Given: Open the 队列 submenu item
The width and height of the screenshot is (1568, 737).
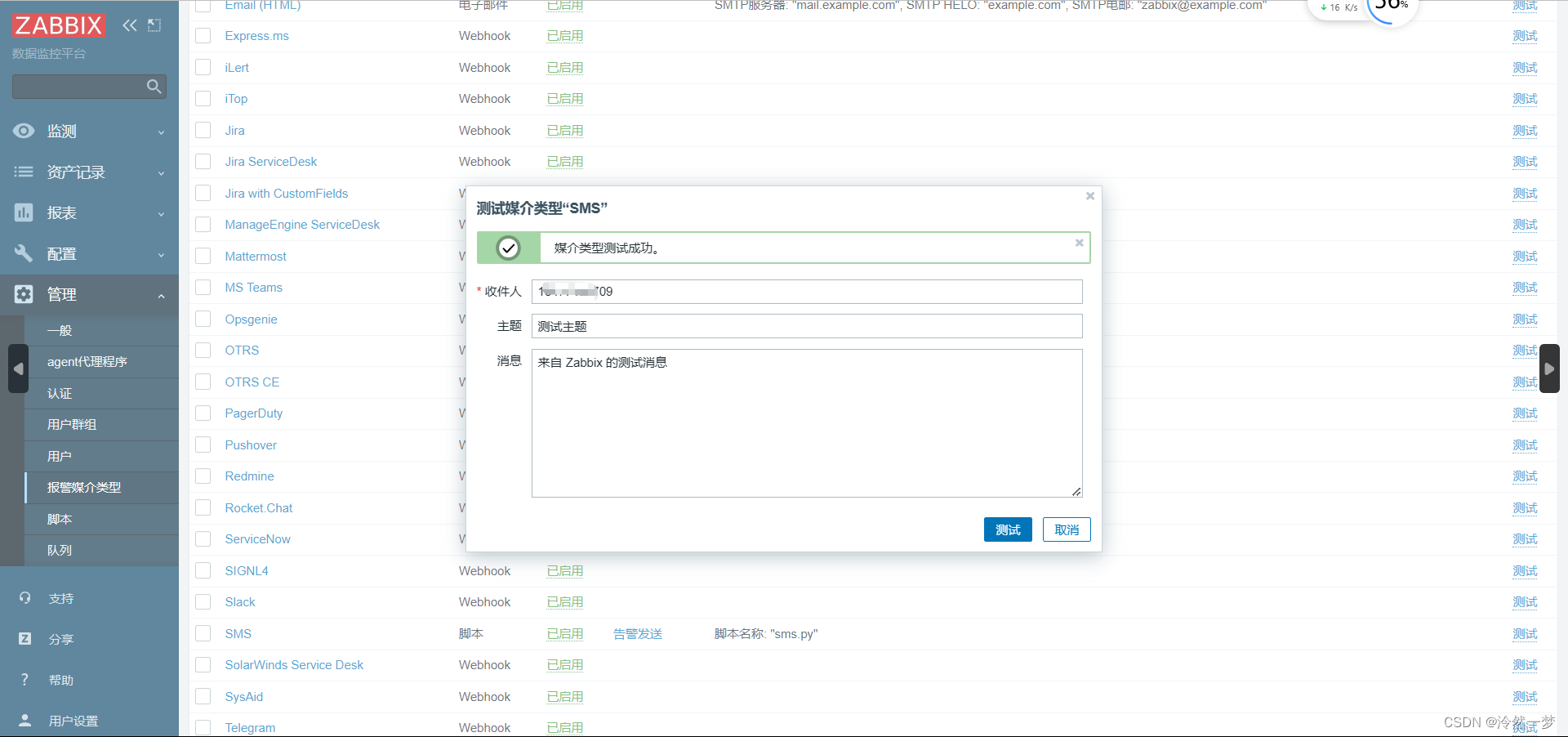Looking at the screenshot, I should click(101, 551).
